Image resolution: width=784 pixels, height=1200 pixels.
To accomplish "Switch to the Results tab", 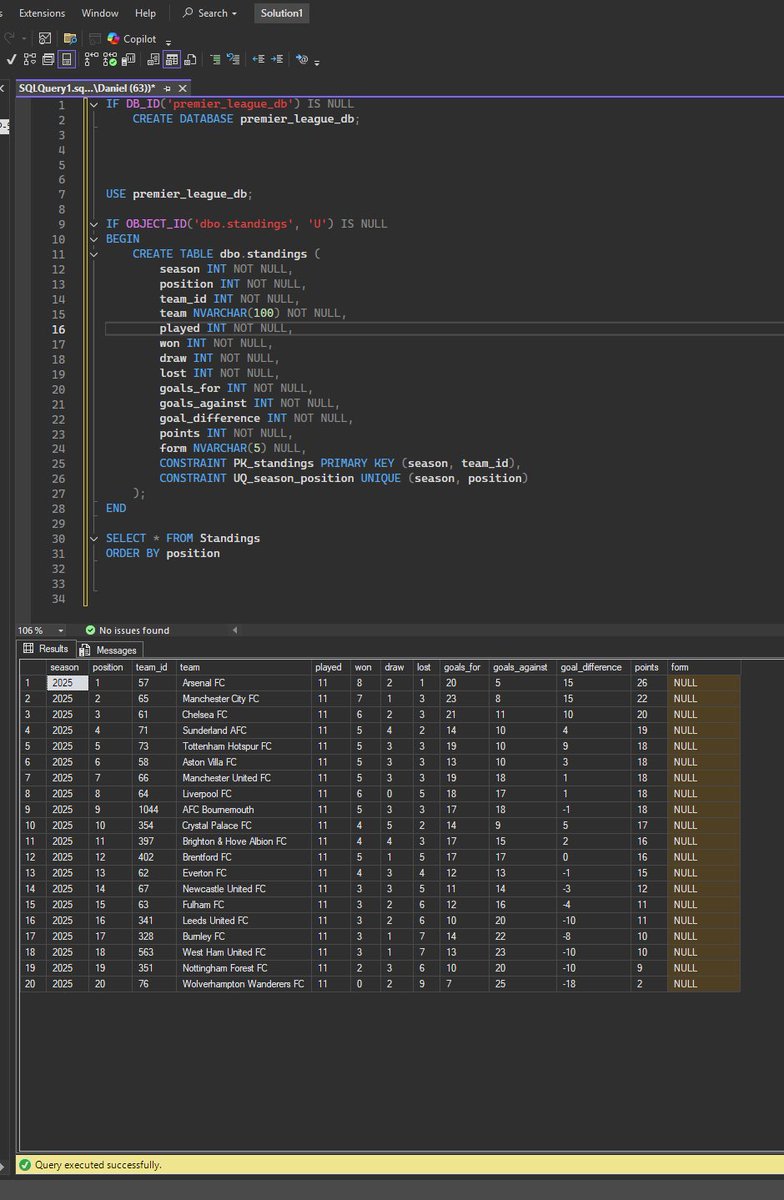I will [x=46, y=649].
